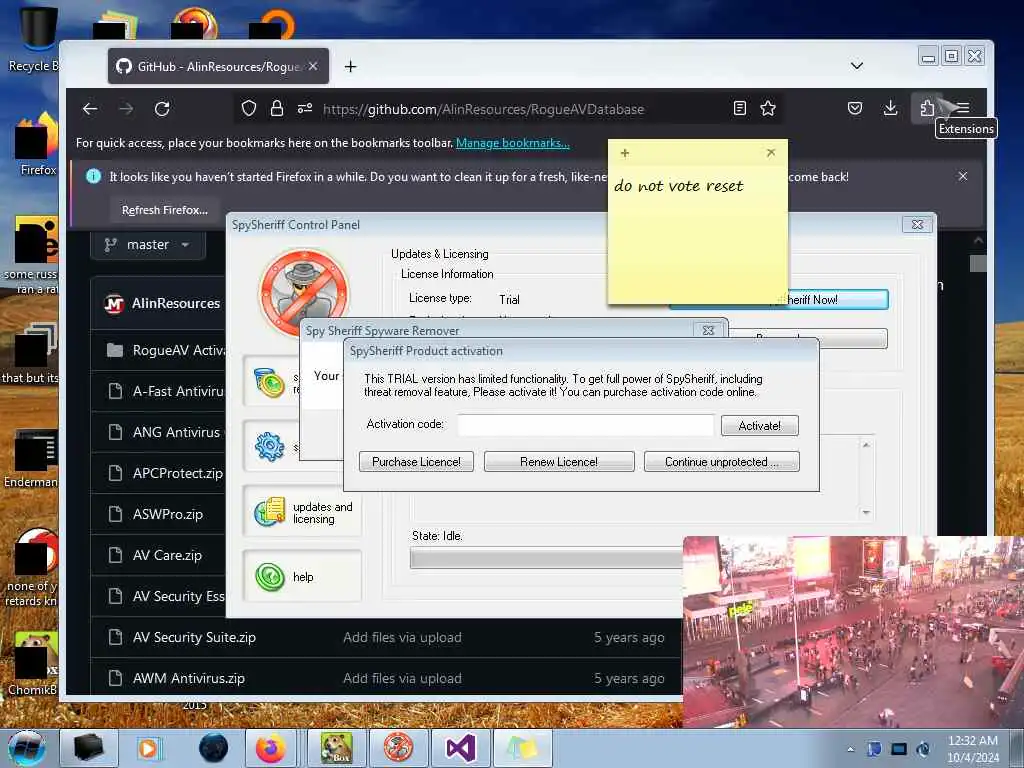
Task: Open Visual Studio from the taskbar
Action: [460, 748]
